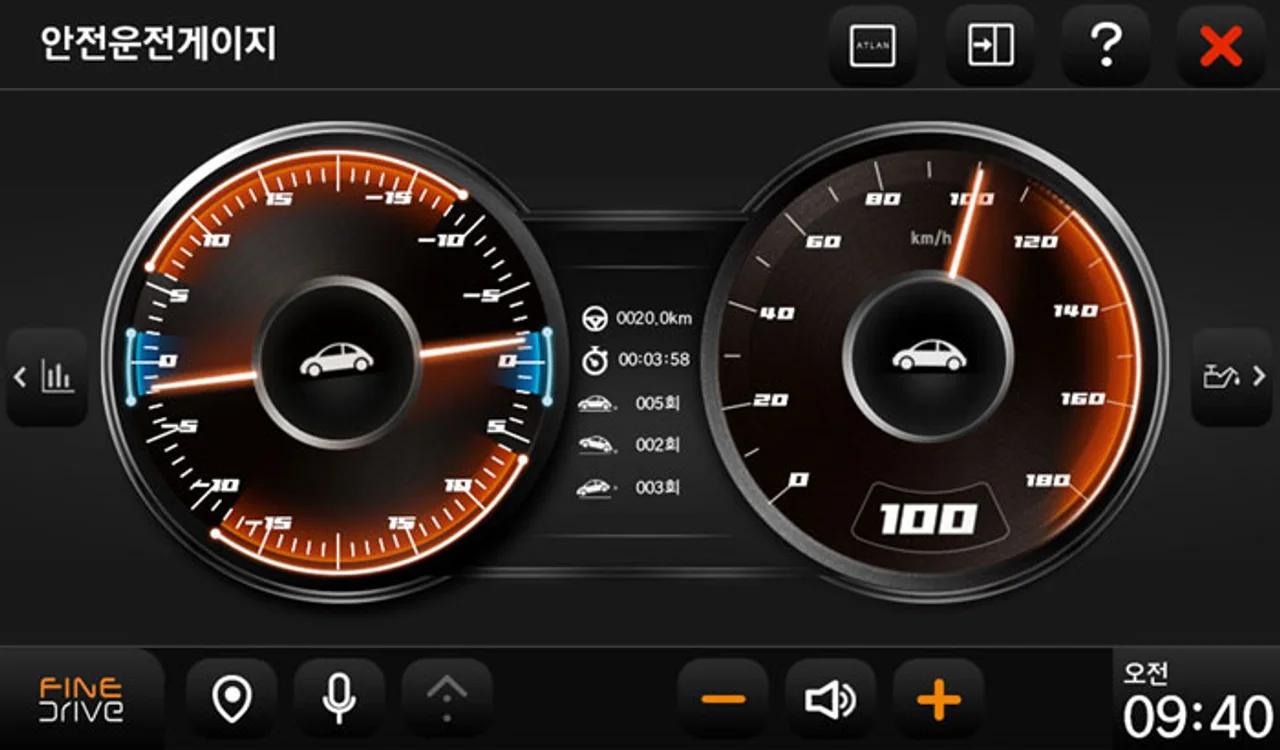Tap the 오전 AM indicator
The image size is (1280, 750).
pos(1146,672)
